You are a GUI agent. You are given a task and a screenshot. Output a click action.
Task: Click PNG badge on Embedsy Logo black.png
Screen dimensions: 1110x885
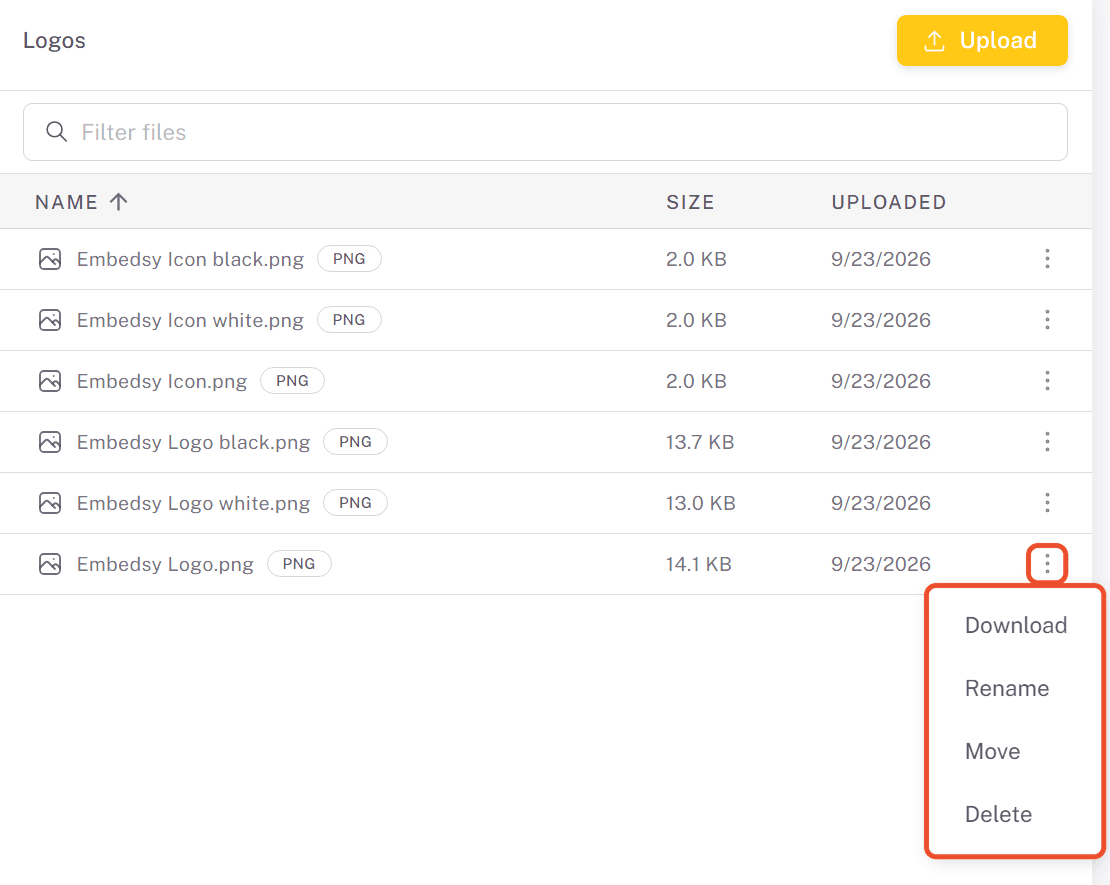click(x=355, y=442)
